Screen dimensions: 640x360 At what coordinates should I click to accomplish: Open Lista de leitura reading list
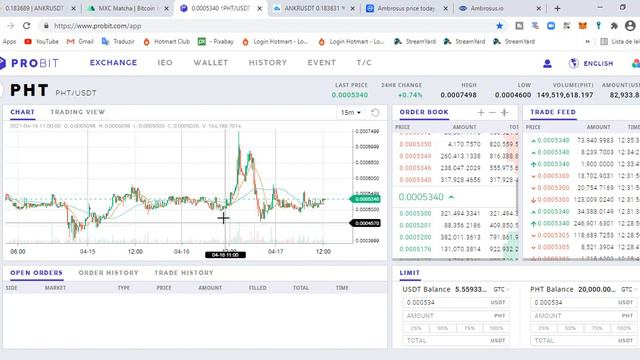point(620,42)
